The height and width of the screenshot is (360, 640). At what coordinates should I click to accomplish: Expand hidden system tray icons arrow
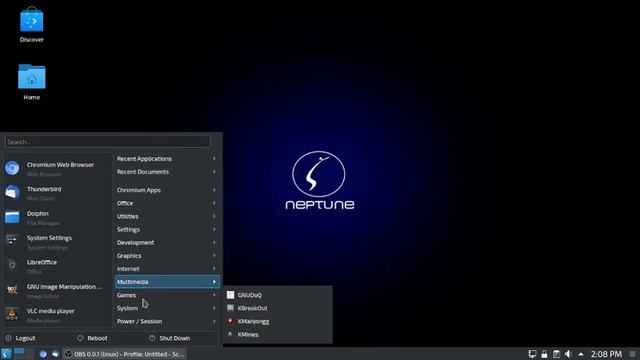(x=581, y=354)
